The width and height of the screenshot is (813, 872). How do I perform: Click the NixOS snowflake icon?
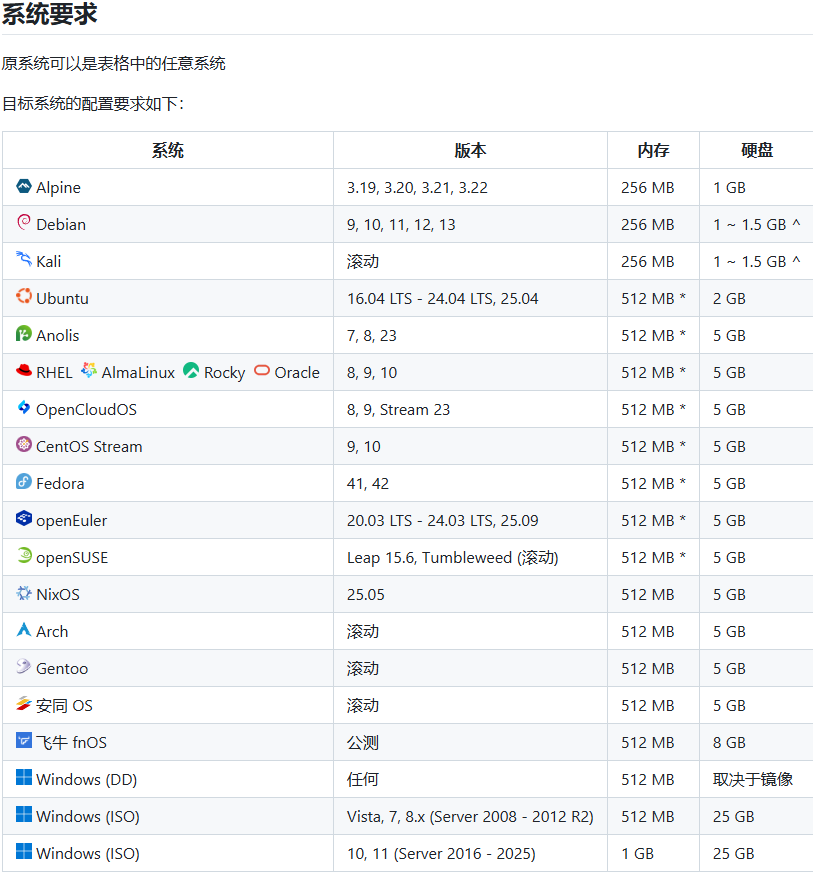[x=24, y=593]
